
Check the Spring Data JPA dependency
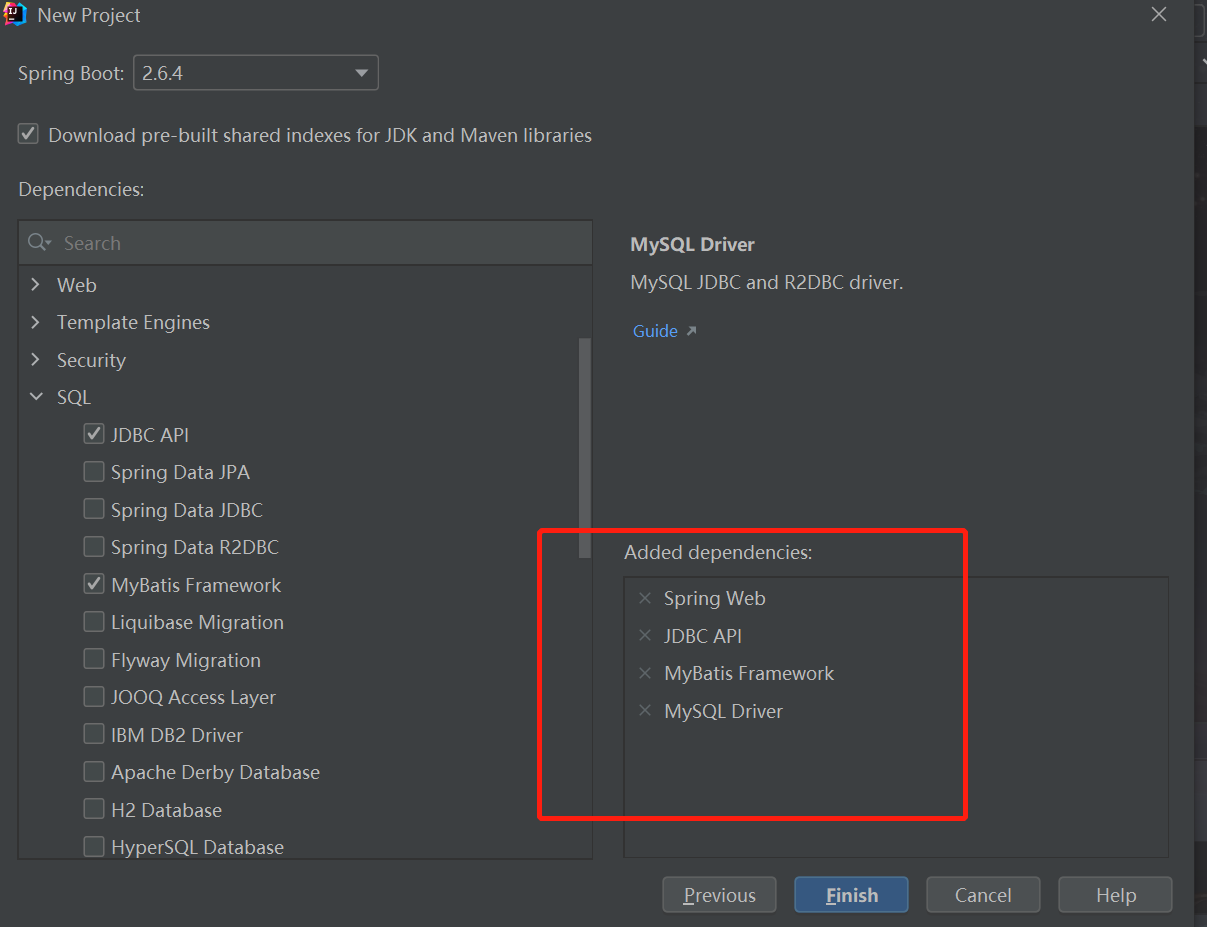point(94,472)
